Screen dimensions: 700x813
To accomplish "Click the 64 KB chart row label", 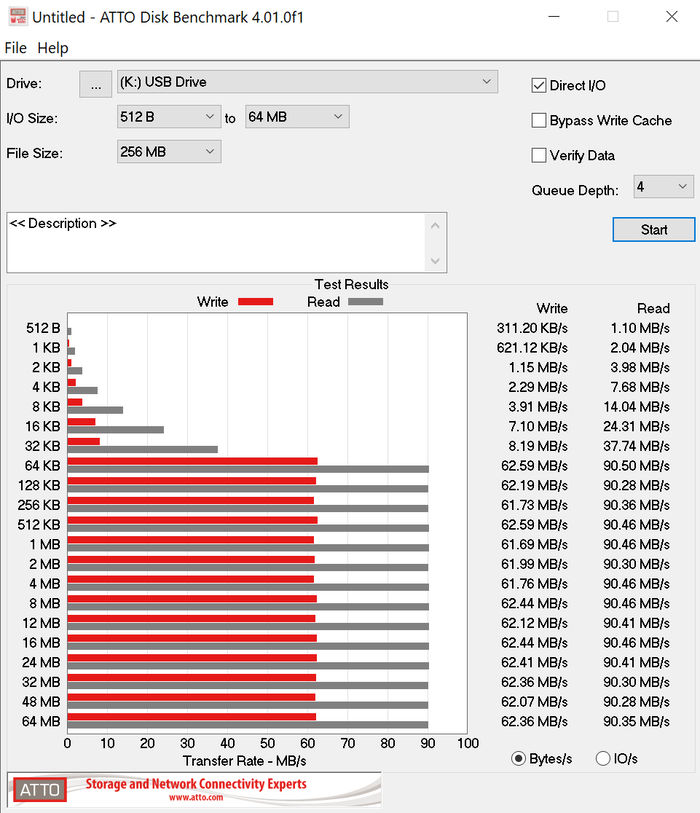I will [43, 466].
